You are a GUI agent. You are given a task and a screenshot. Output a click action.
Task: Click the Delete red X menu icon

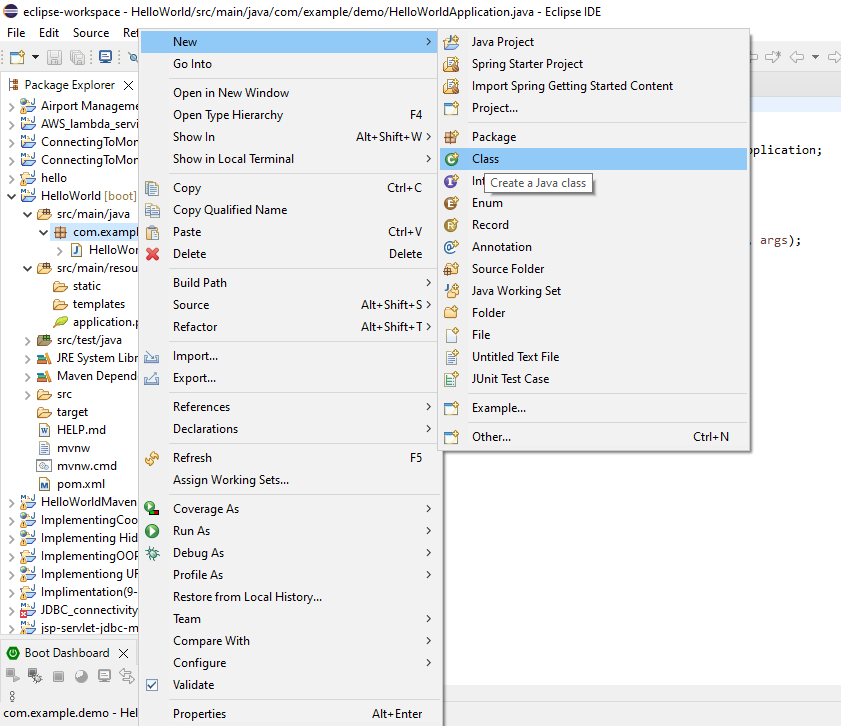click(x=153, y=254)
